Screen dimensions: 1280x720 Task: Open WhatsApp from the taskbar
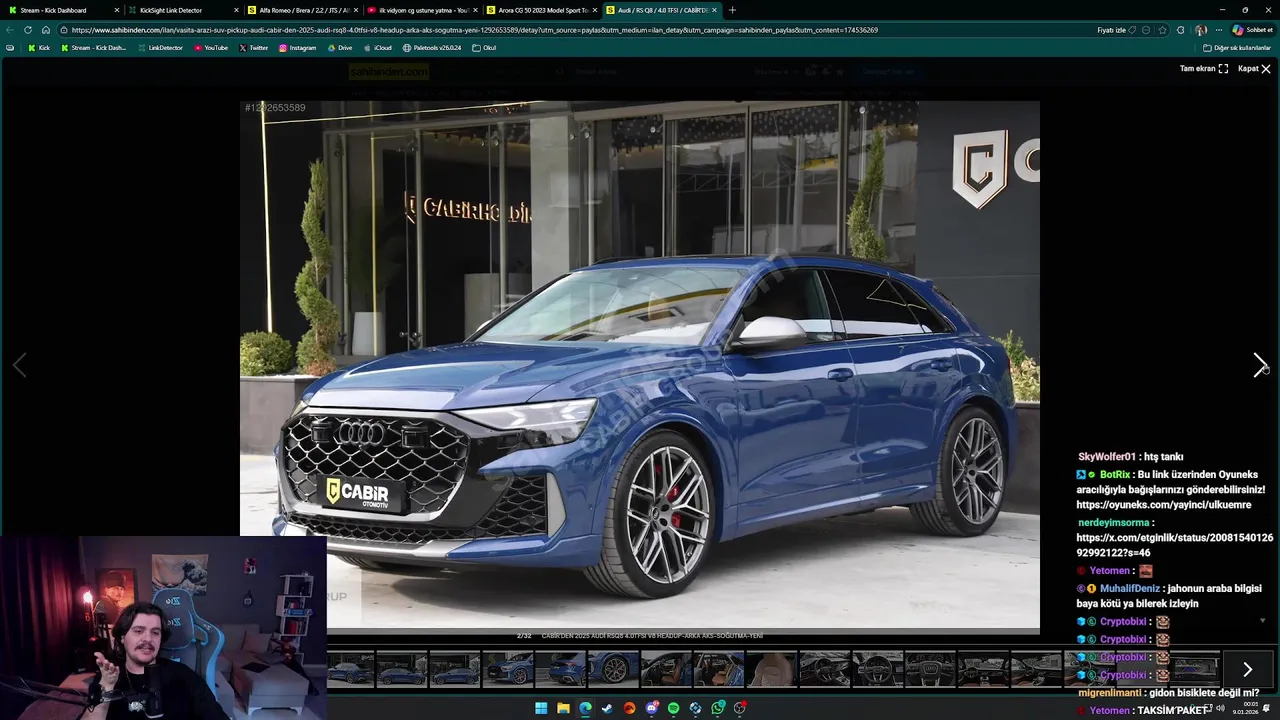pos(718,708)
